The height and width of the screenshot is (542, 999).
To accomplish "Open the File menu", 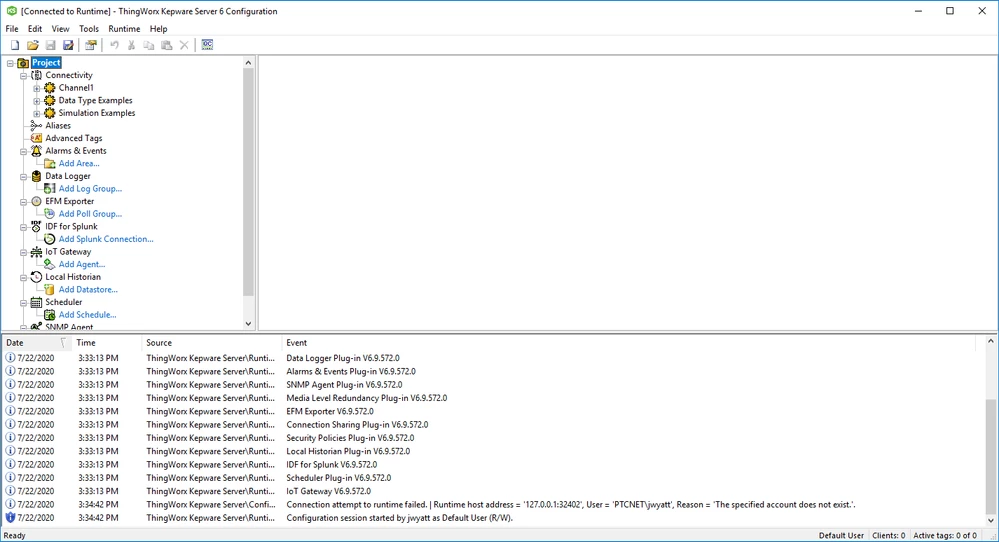I will pyautogui.click(x=12, y=29).
